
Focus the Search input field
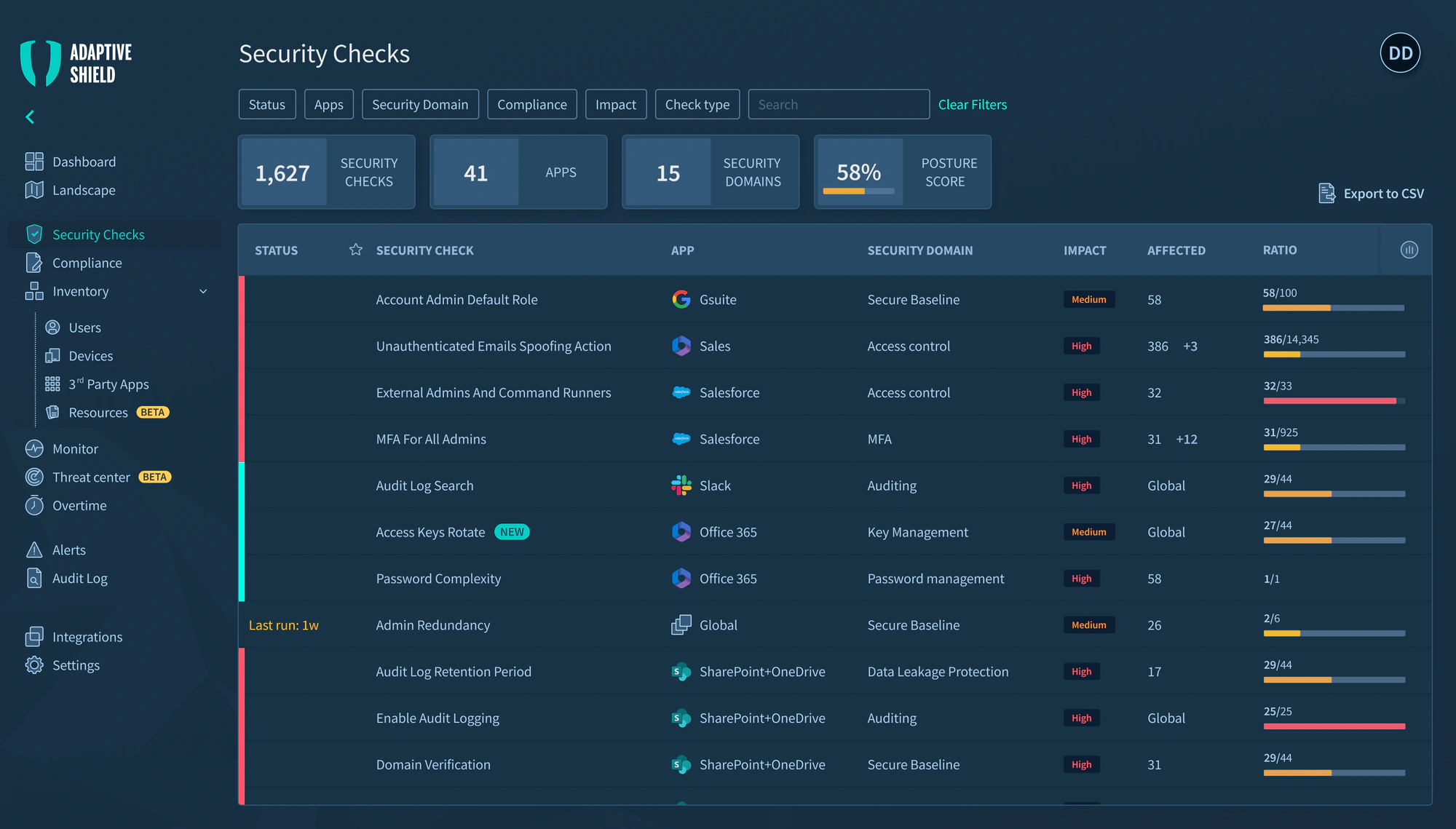tap(839, 104)
